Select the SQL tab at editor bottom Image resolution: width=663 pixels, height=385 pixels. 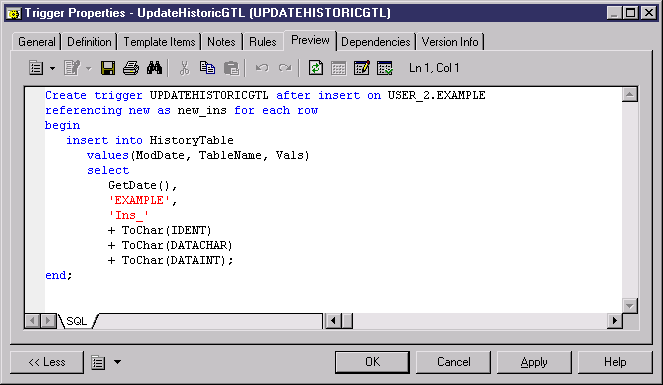tap(77, 321)
